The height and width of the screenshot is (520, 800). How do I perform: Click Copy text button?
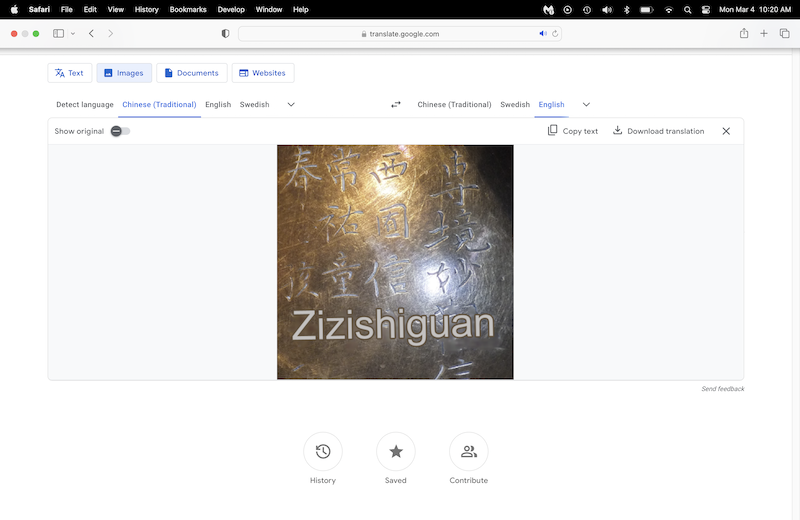coord(573,131)
